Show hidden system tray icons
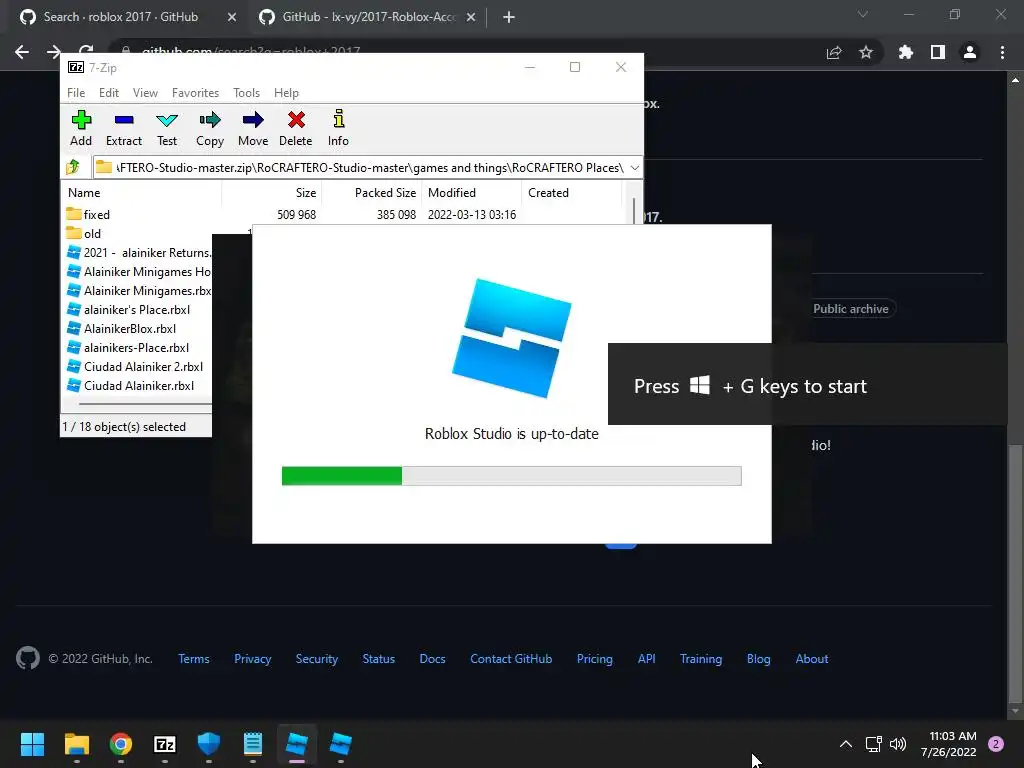1024x768 pixels. [846, 744]
